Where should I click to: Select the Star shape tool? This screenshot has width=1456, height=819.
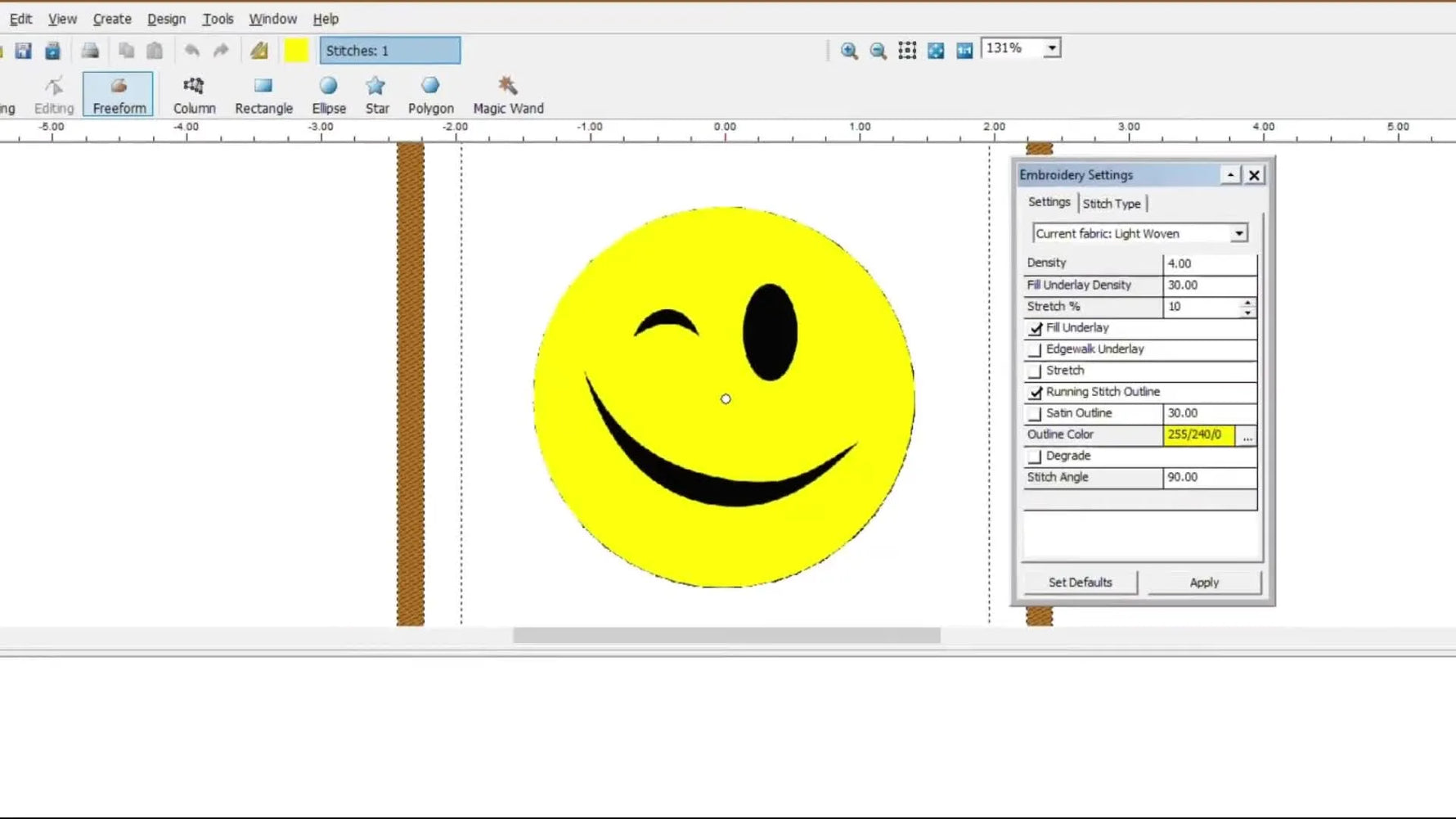(377, 95)
